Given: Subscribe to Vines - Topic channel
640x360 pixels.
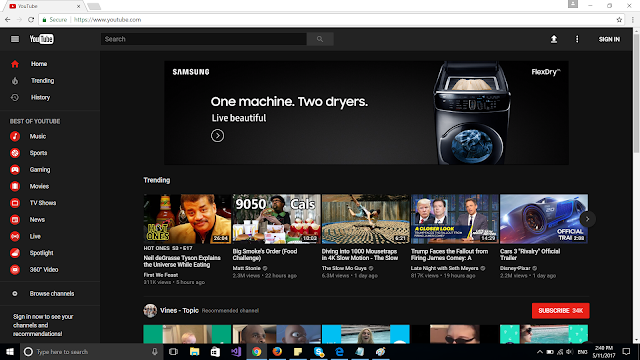Looking at the screenshot, I should coord(560,311).
